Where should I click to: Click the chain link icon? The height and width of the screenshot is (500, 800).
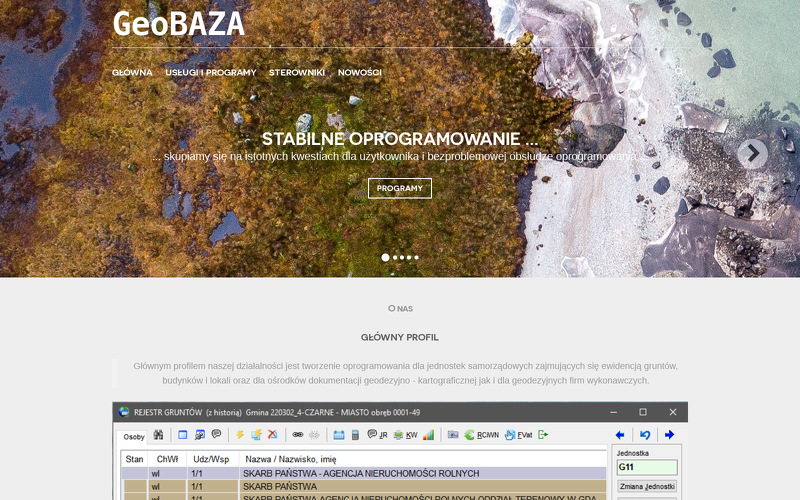[x=297, y=435]
